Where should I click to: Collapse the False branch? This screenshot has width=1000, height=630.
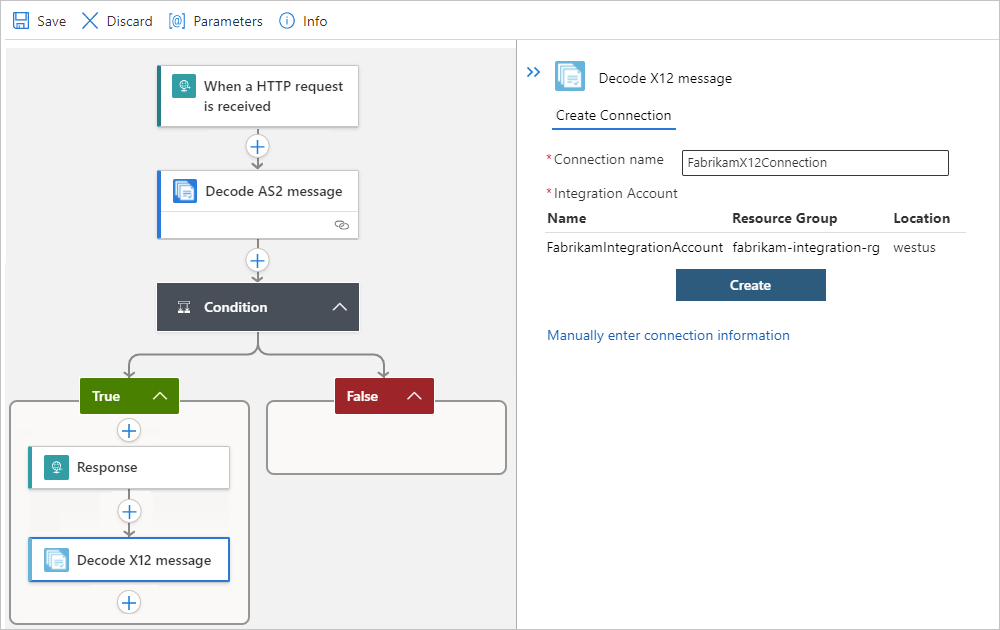(x=415, y=396)
